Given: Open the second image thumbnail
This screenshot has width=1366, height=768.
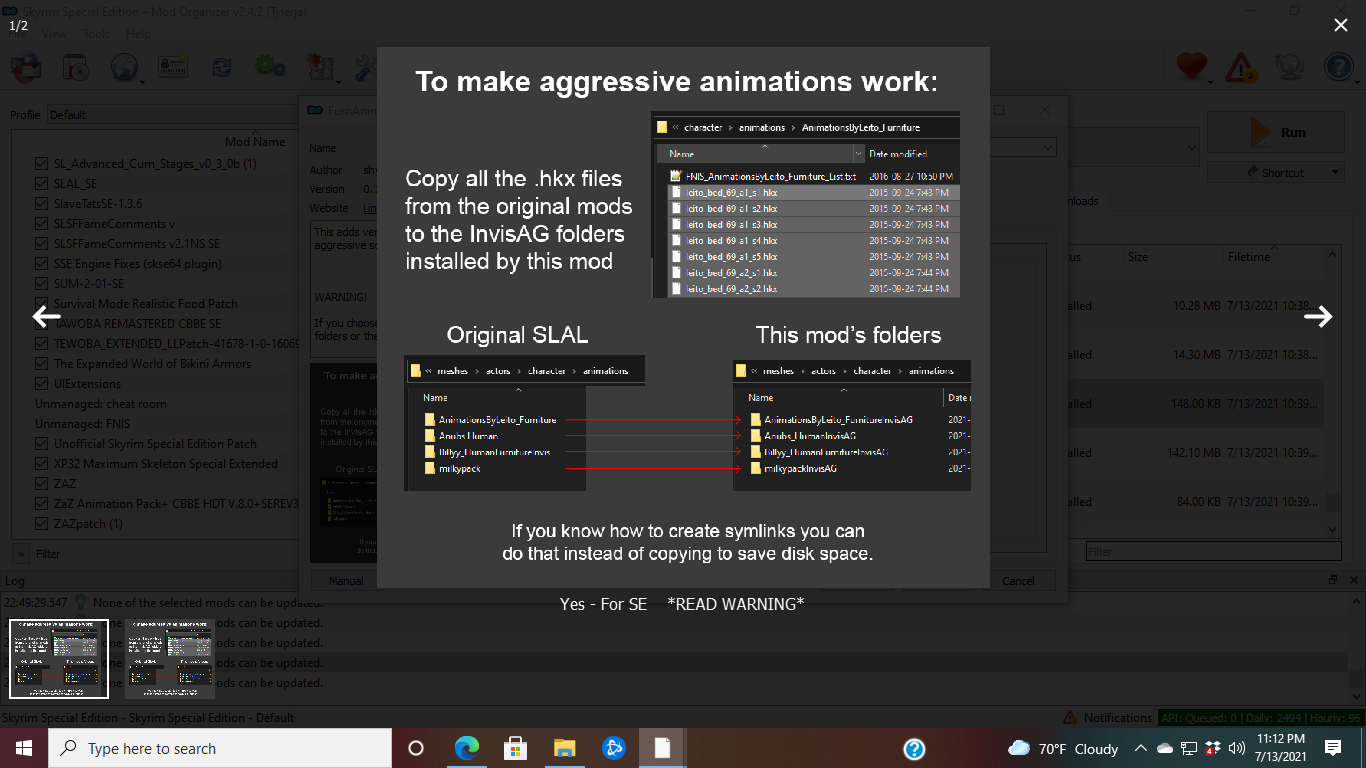Looking at the screenshot, I should [x=170, y=658].
